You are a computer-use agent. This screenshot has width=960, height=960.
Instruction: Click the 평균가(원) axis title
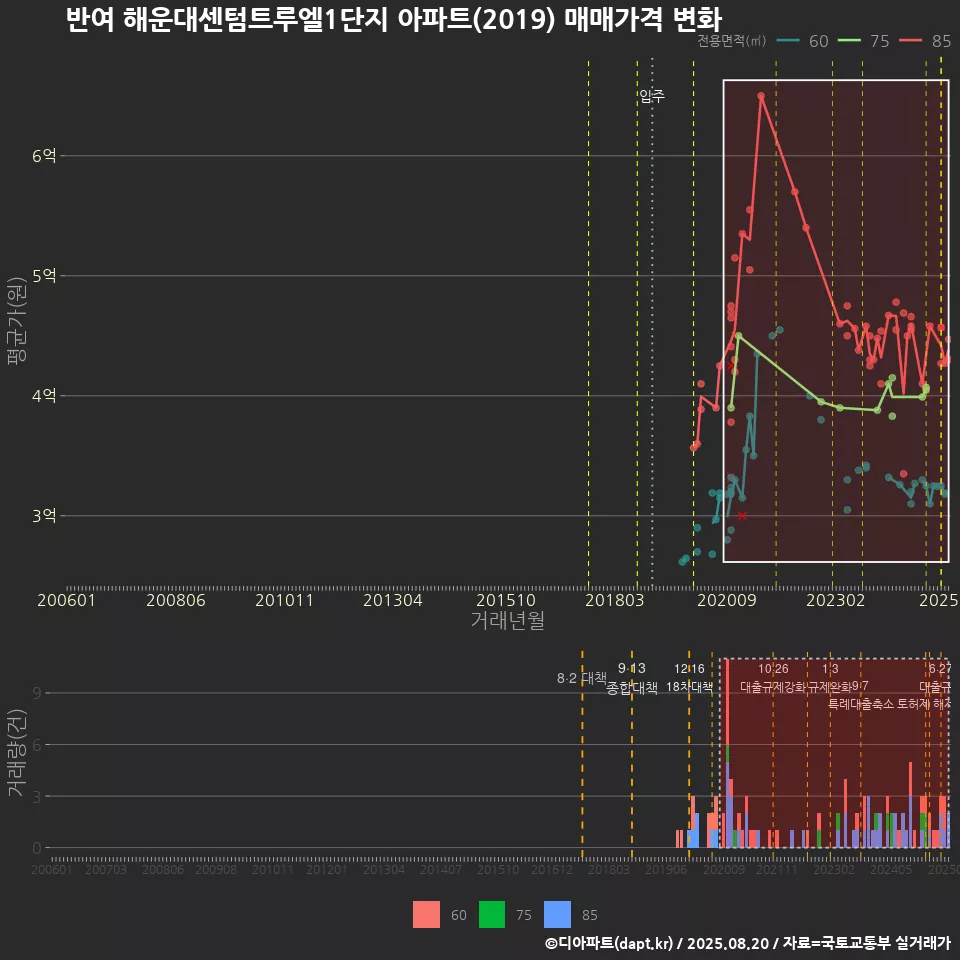17,321
